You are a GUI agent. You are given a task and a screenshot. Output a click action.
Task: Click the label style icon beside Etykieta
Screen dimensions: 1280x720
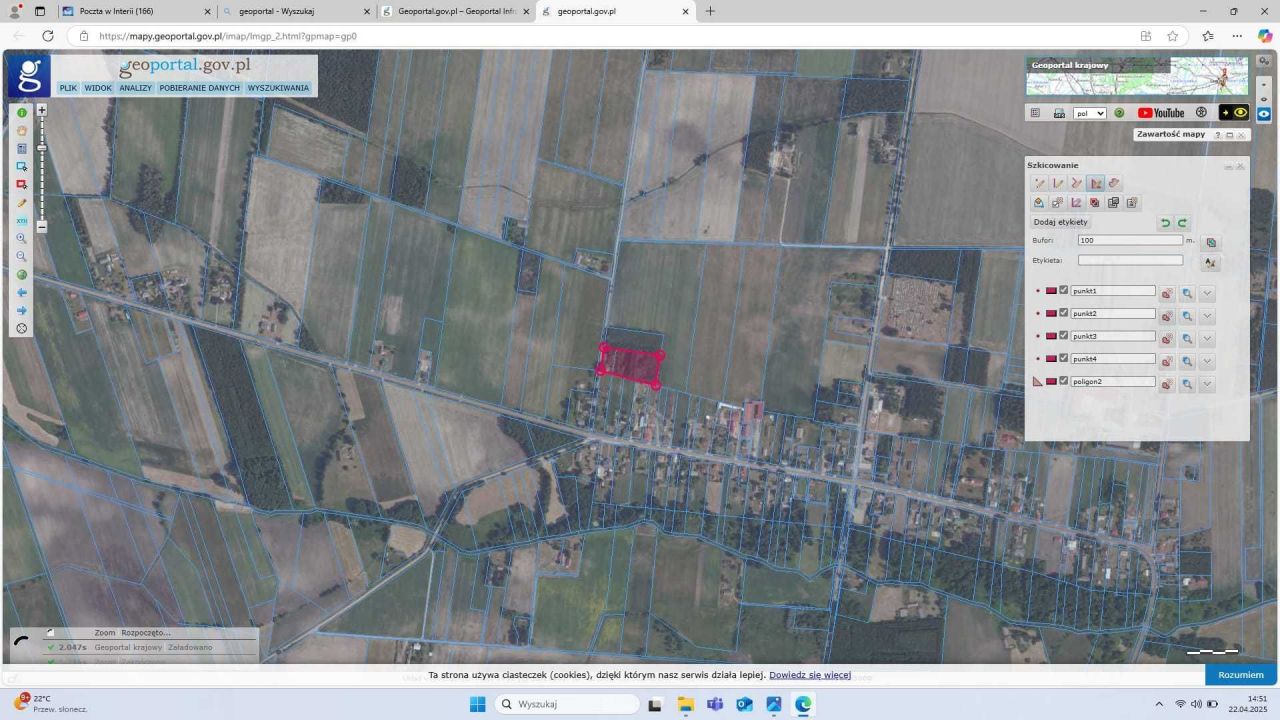coord(1212,263)
